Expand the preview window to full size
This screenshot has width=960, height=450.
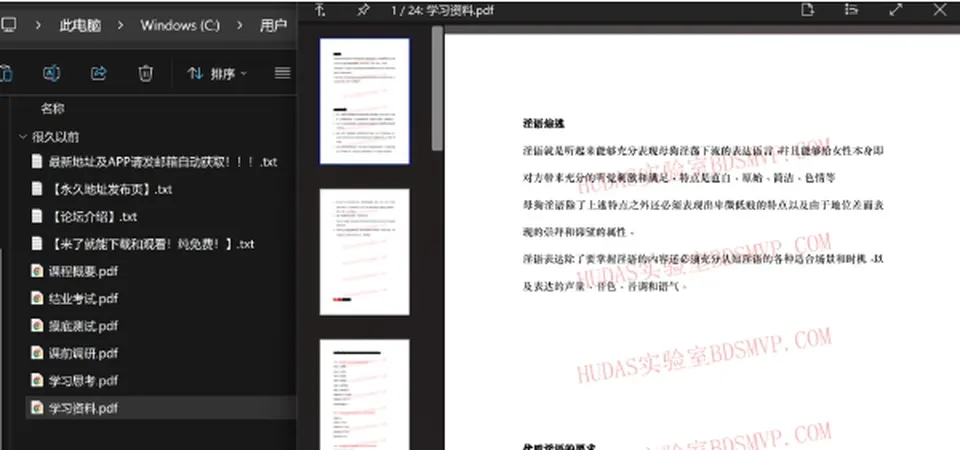[896, 10]
